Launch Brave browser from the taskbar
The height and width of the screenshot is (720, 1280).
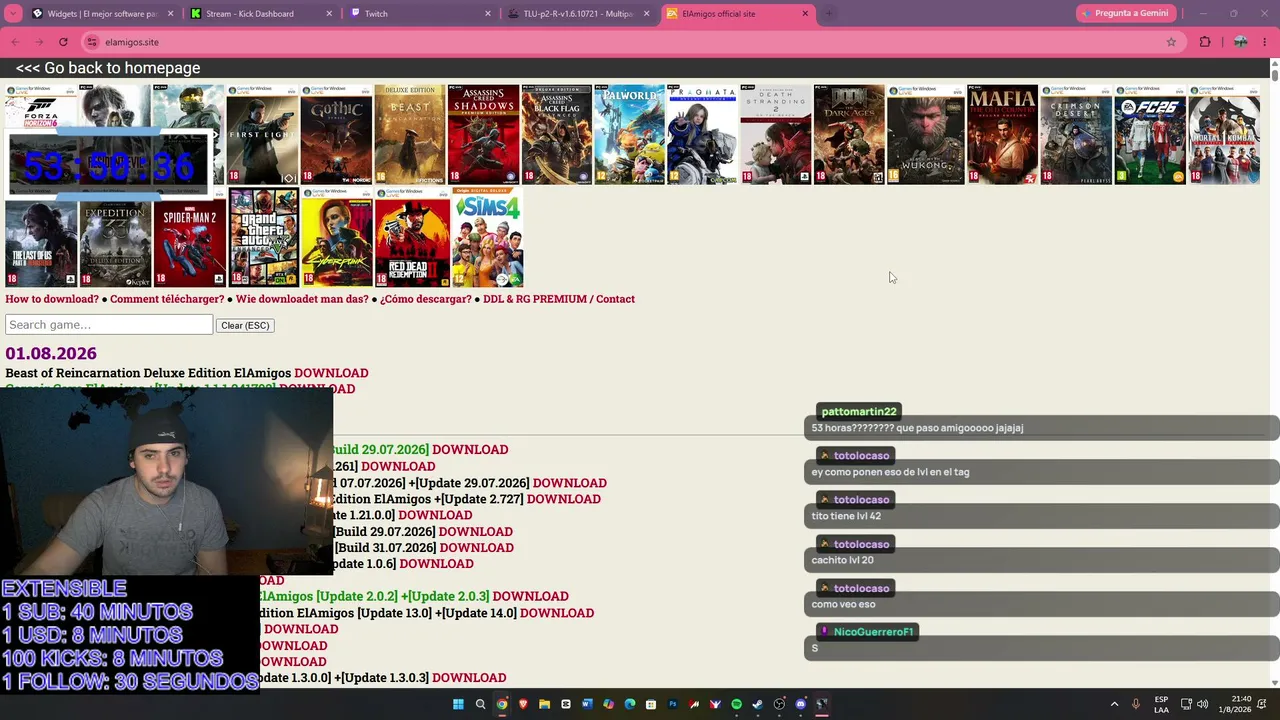click(x=523, y=704)
